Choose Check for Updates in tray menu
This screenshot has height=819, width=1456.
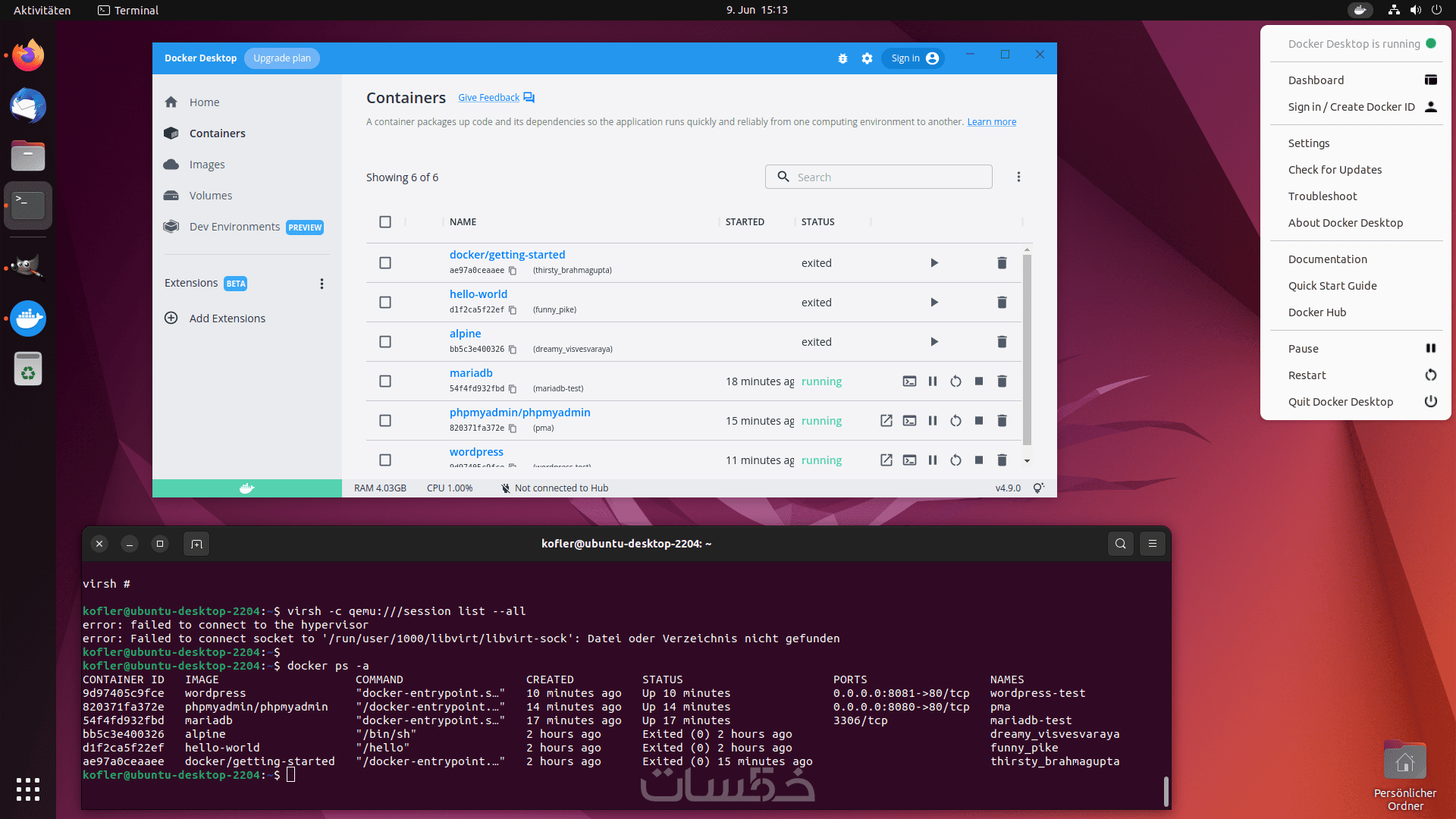tap(1334, 170)
